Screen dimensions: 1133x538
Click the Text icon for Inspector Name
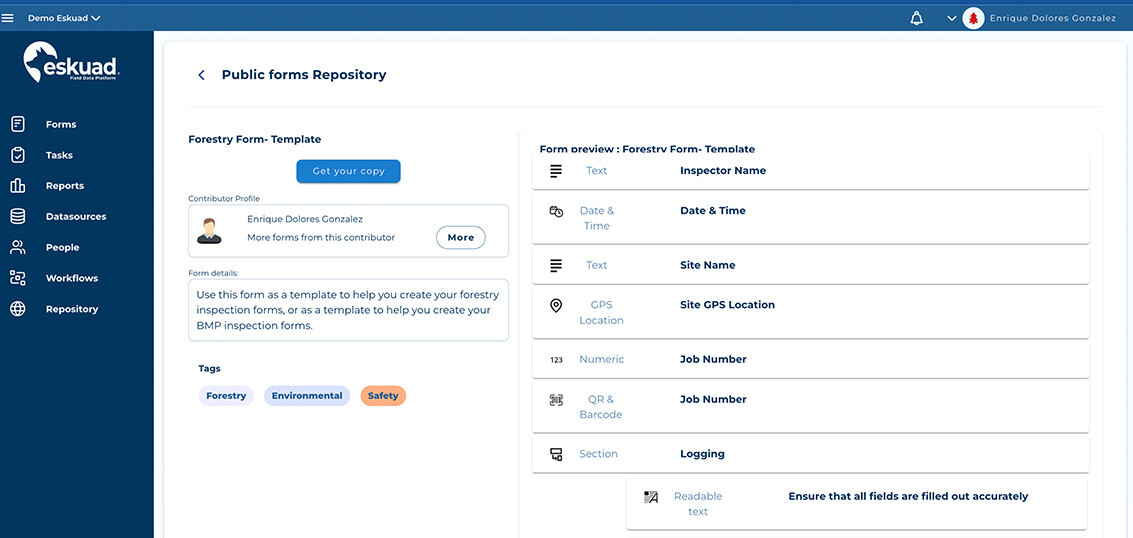556,171
